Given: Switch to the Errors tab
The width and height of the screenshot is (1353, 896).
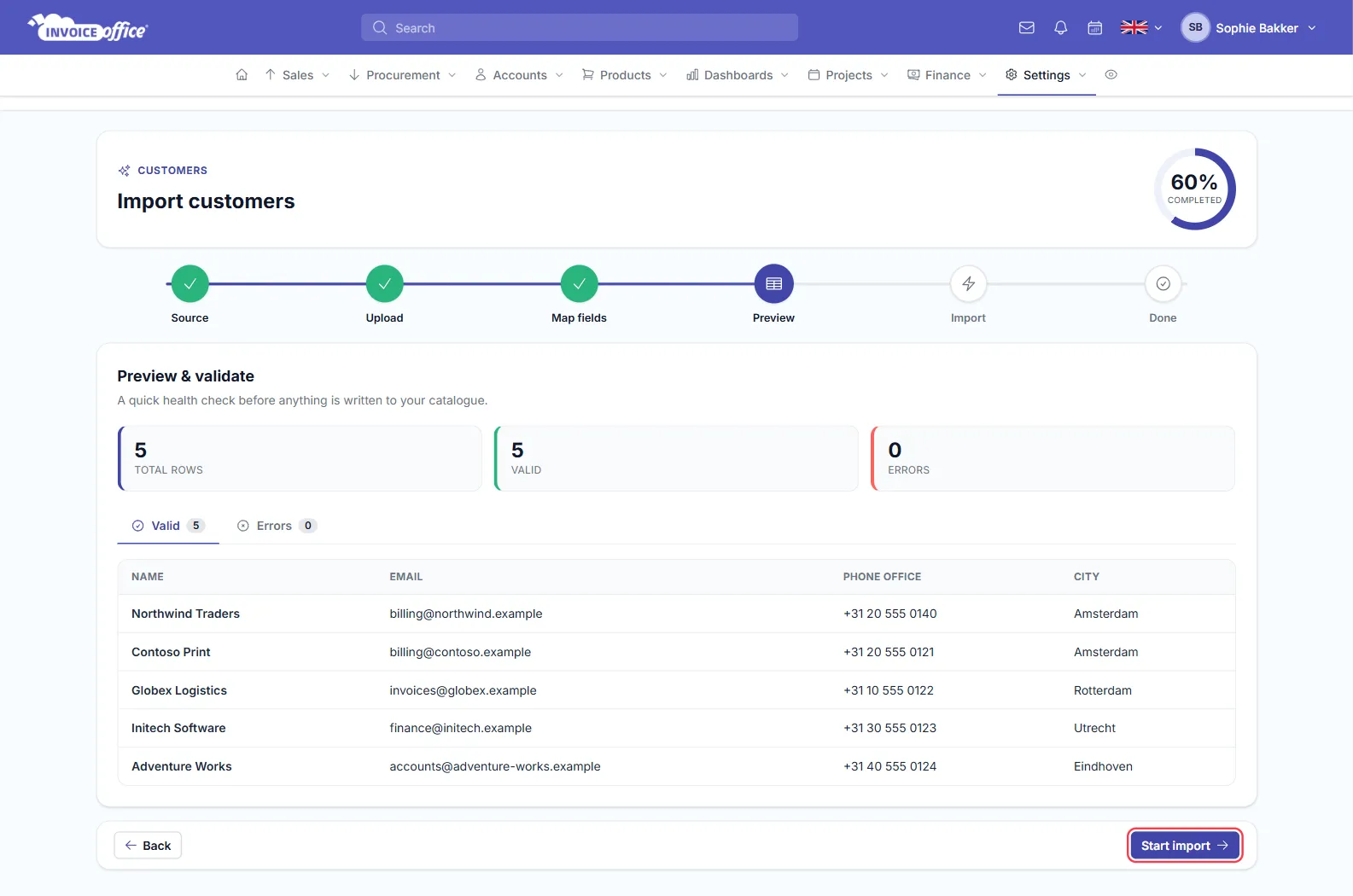Looking at the screenshot, I should pyautogui.click(x=277, y=526).
